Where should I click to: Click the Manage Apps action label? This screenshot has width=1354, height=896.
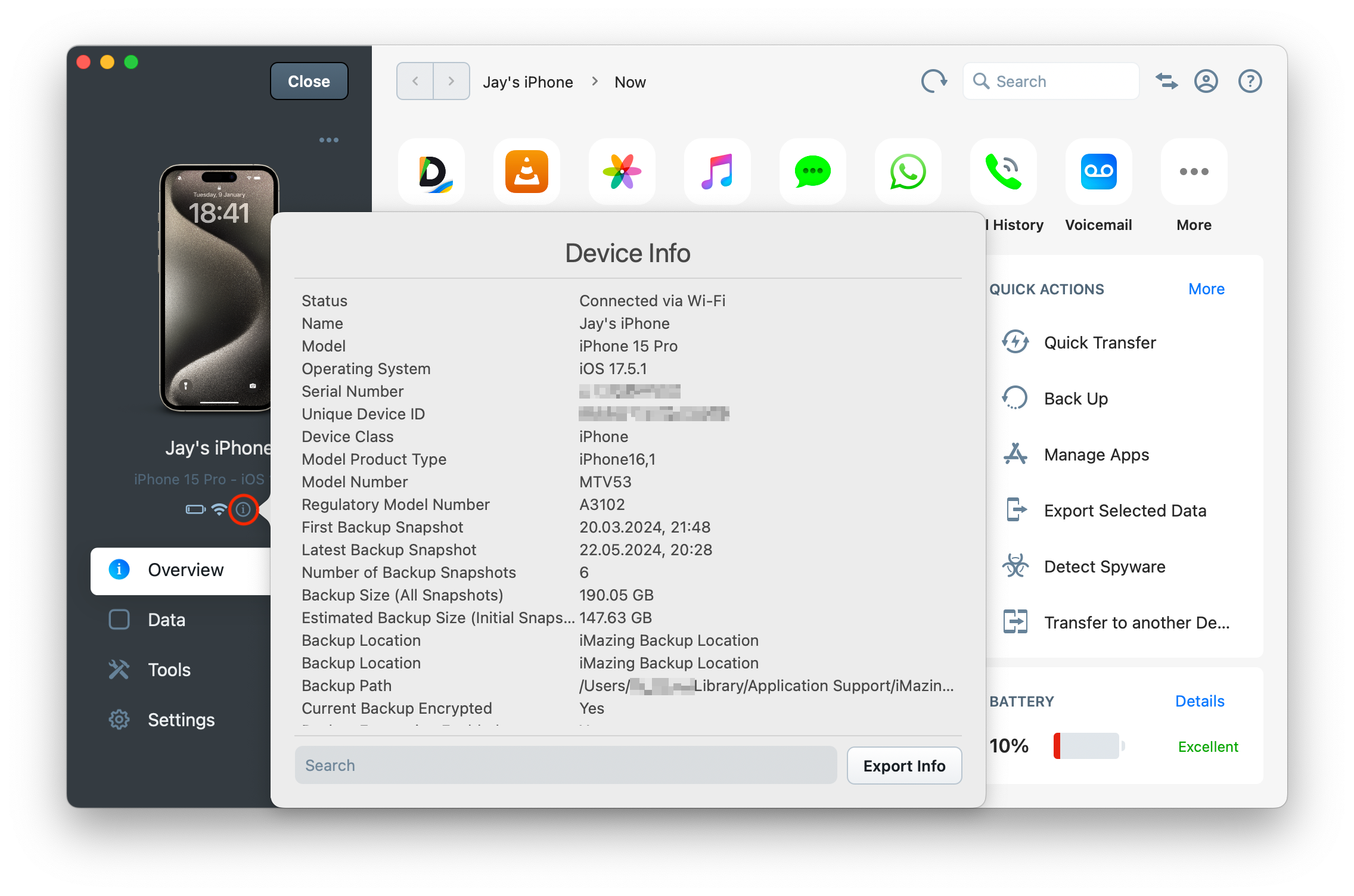tap(1097, 455)
